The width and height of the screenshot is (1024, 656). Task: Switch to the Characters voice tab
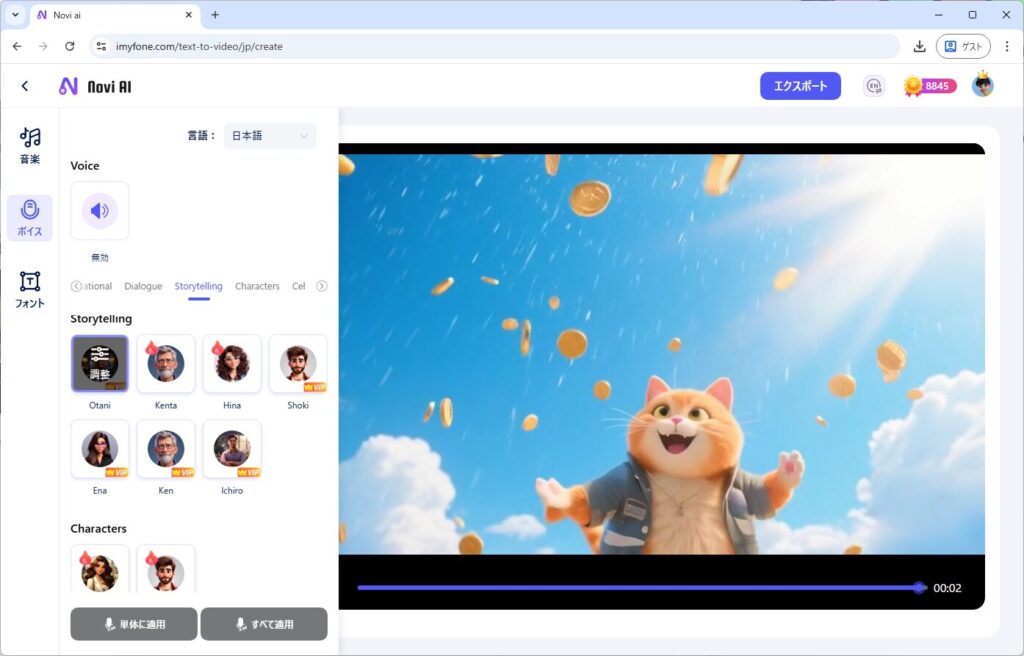257,286
